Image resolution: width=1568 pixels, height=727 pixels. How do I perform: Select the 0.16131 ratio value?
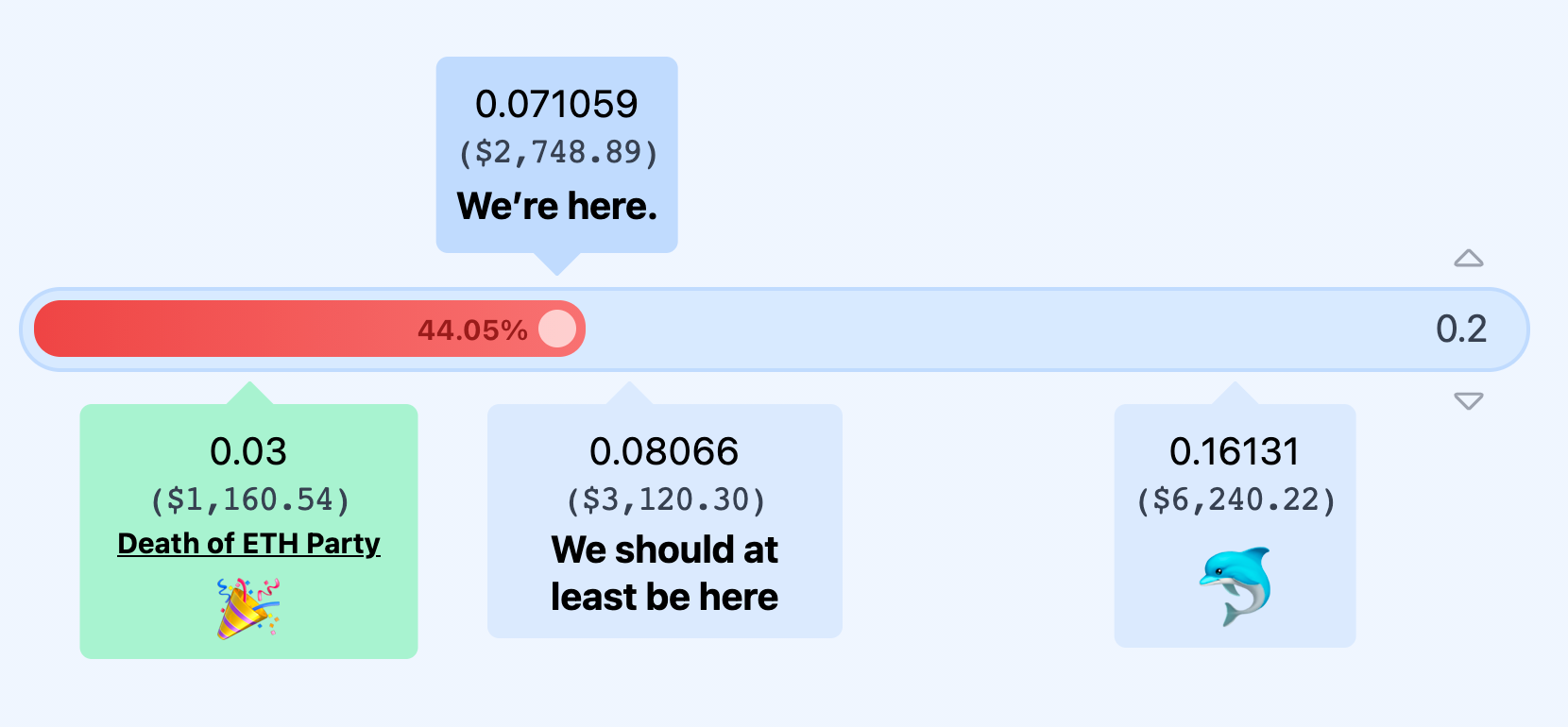pyautogui.click(x=1235, y=451)
